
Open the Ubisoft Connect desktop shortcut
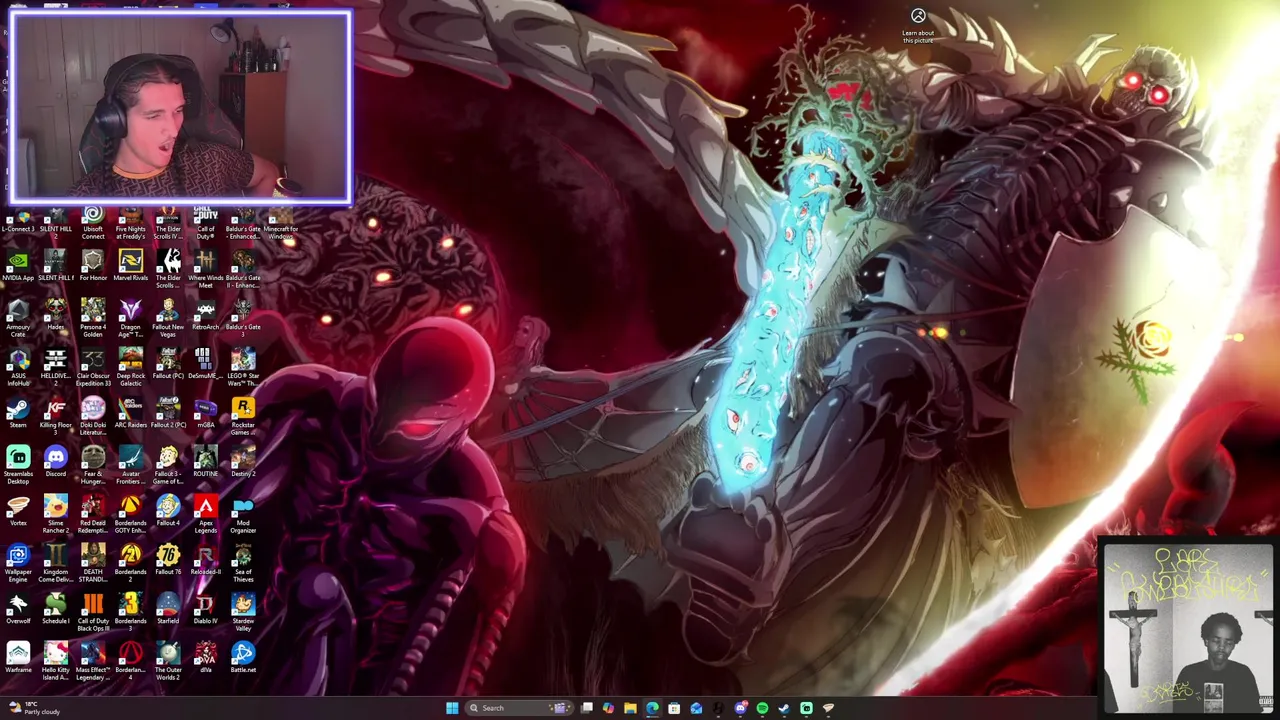coord(93,224)
